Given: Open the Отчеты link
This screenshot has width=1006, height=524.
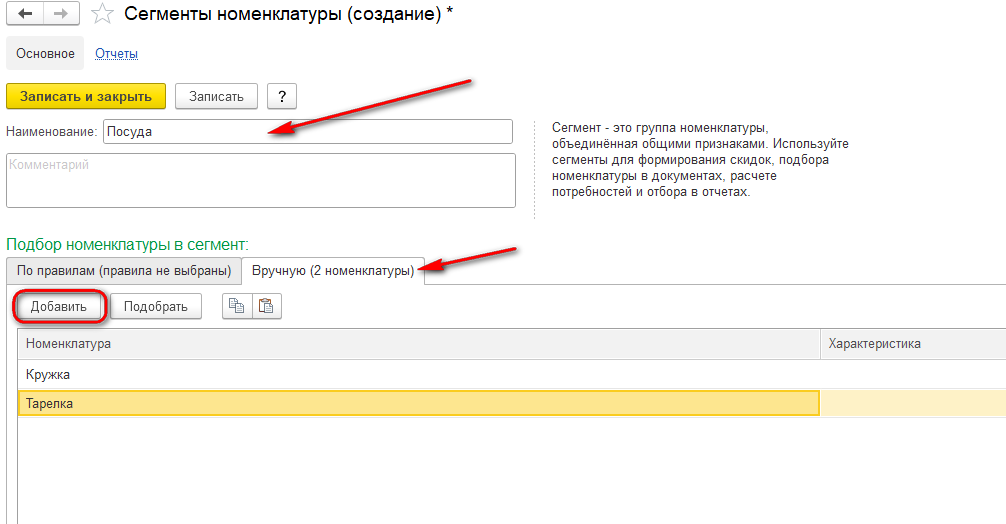Looking at the screenshot, I should click(x=116, y=54).
